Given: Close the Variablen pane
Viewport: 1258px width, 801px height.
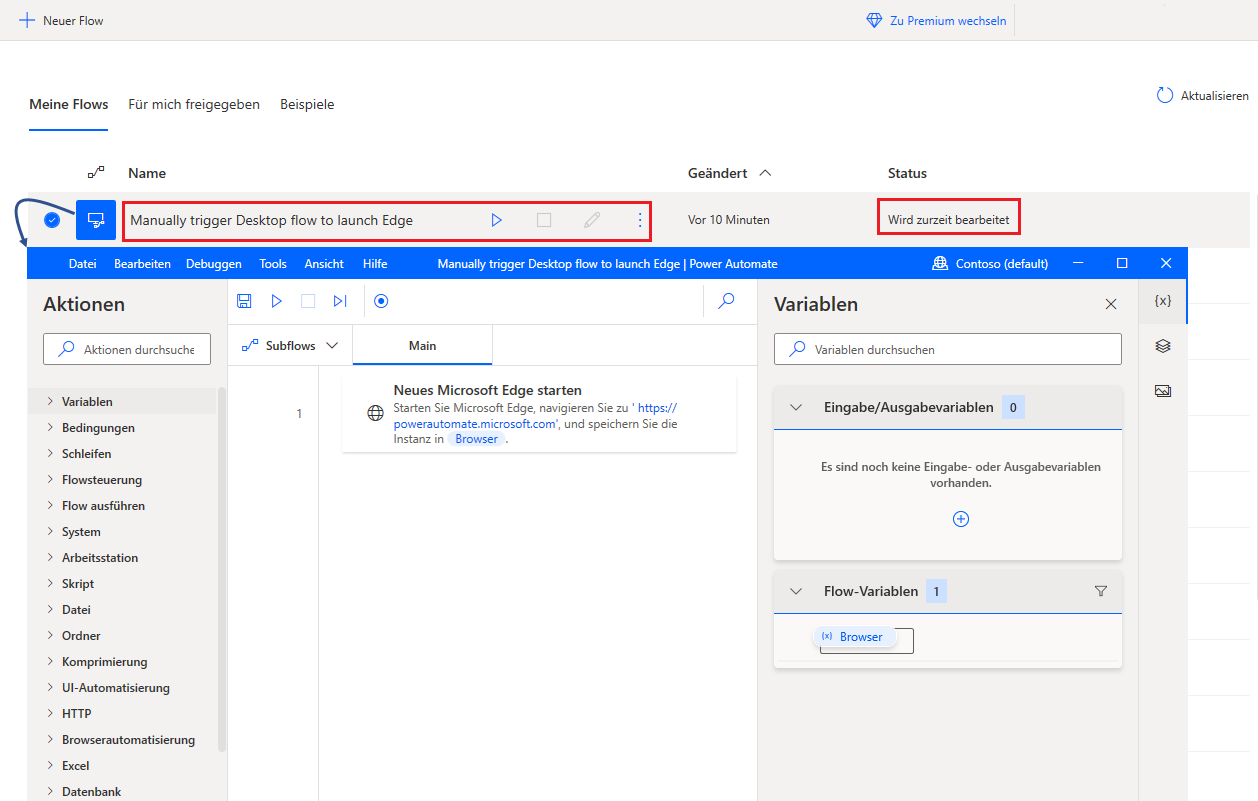Looking at the screenshot, I should (1111, 304).
